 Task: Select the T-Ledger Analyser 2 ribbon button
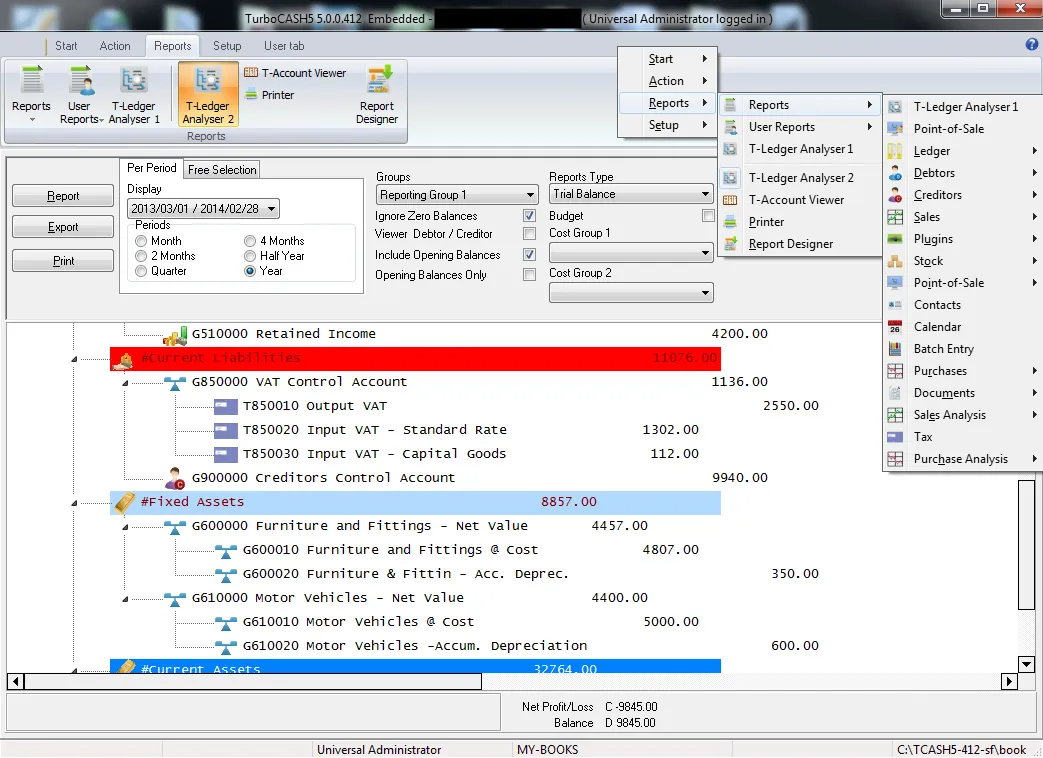[208, 93]
